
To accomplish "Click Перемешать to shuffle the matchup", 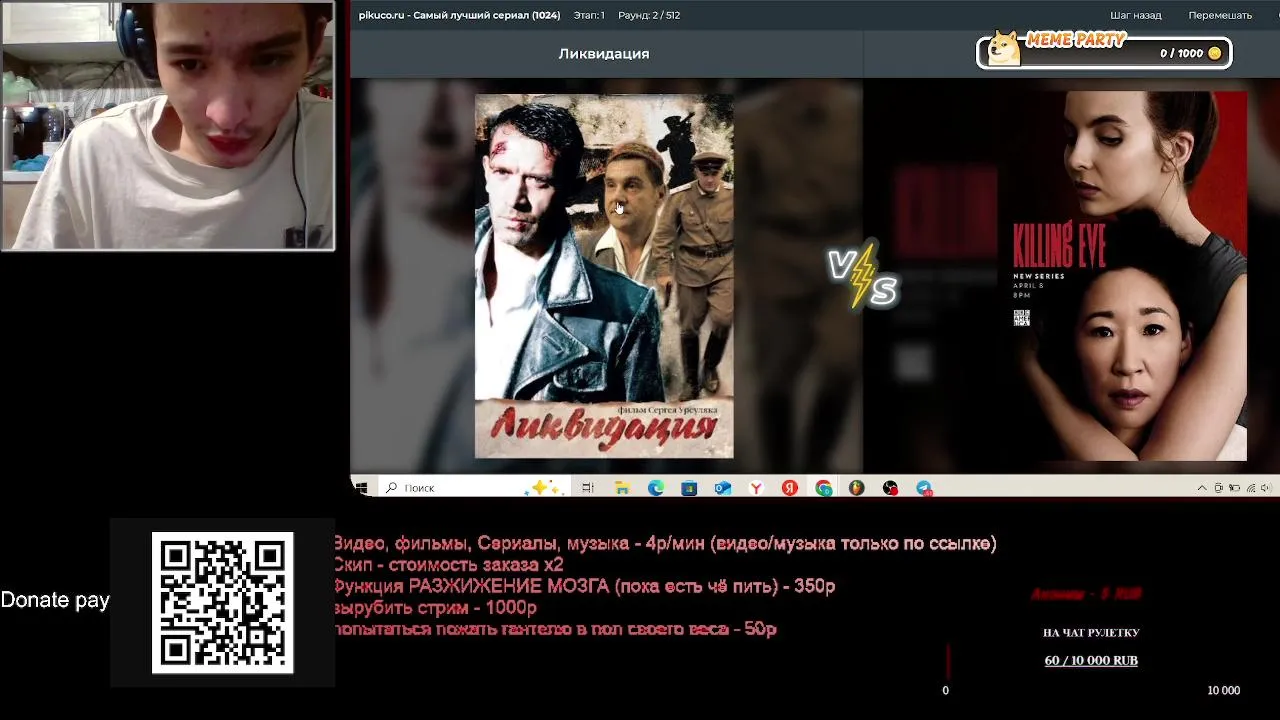I will 1220,15.
